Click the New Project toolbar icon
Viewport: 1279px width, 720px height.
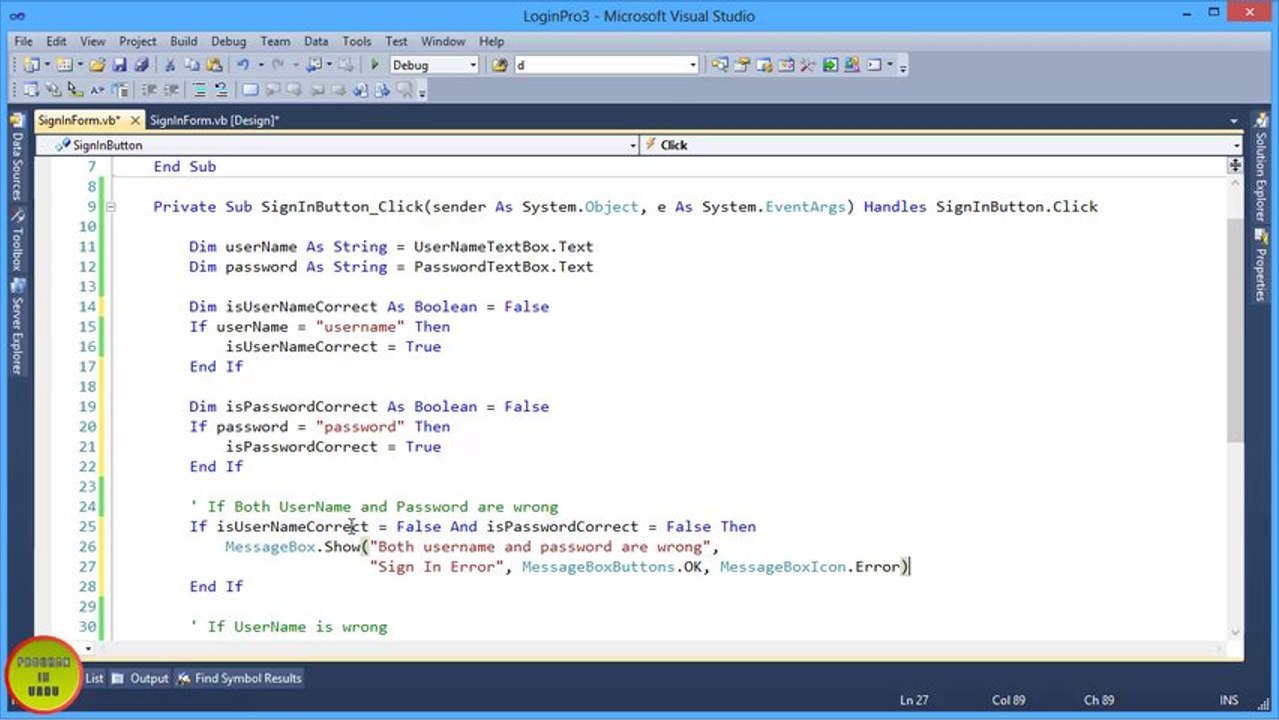click(x=31, y=65)
